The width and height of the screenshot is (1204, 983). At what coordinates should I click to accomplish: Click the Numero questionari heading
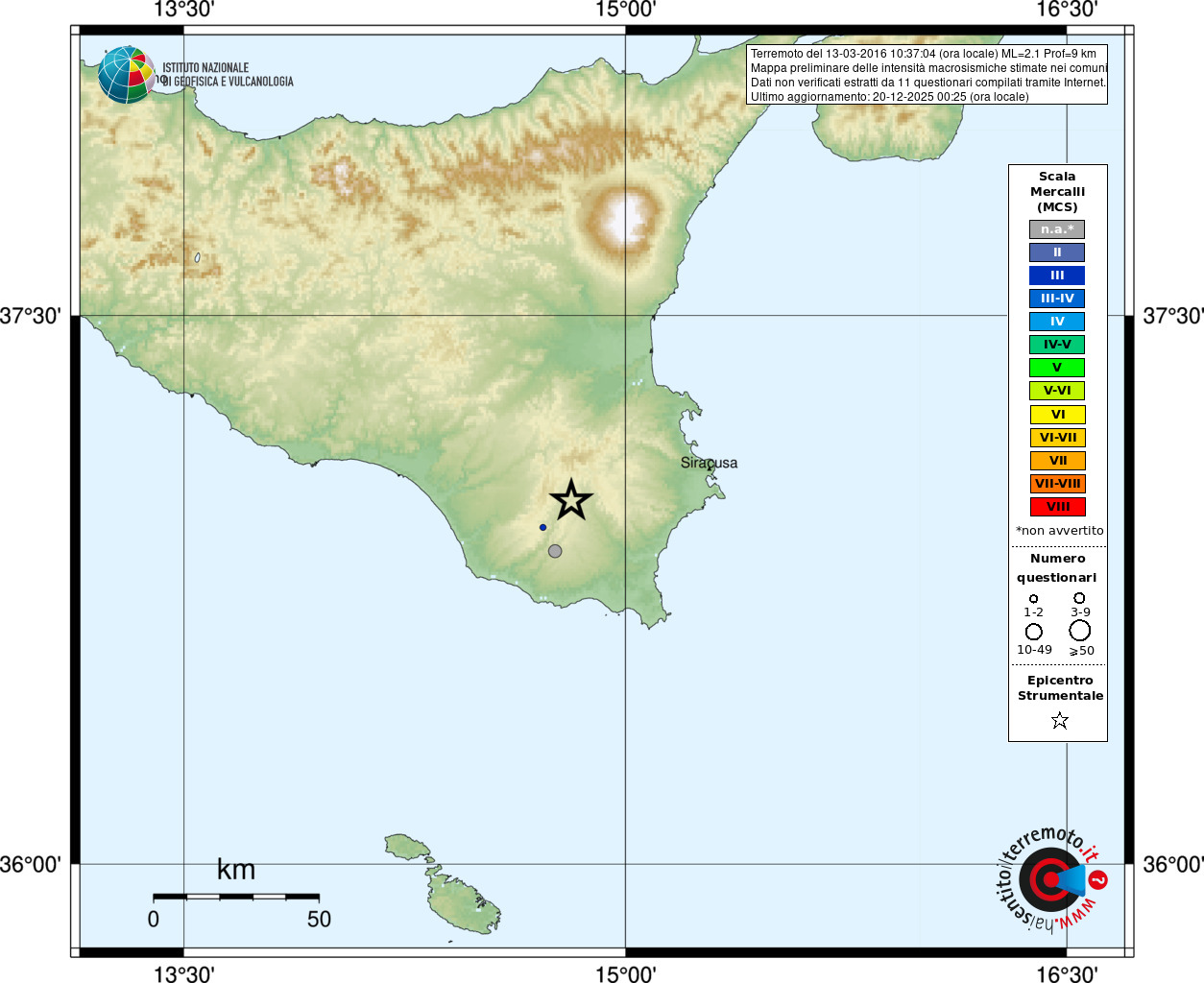point(1057,568)
